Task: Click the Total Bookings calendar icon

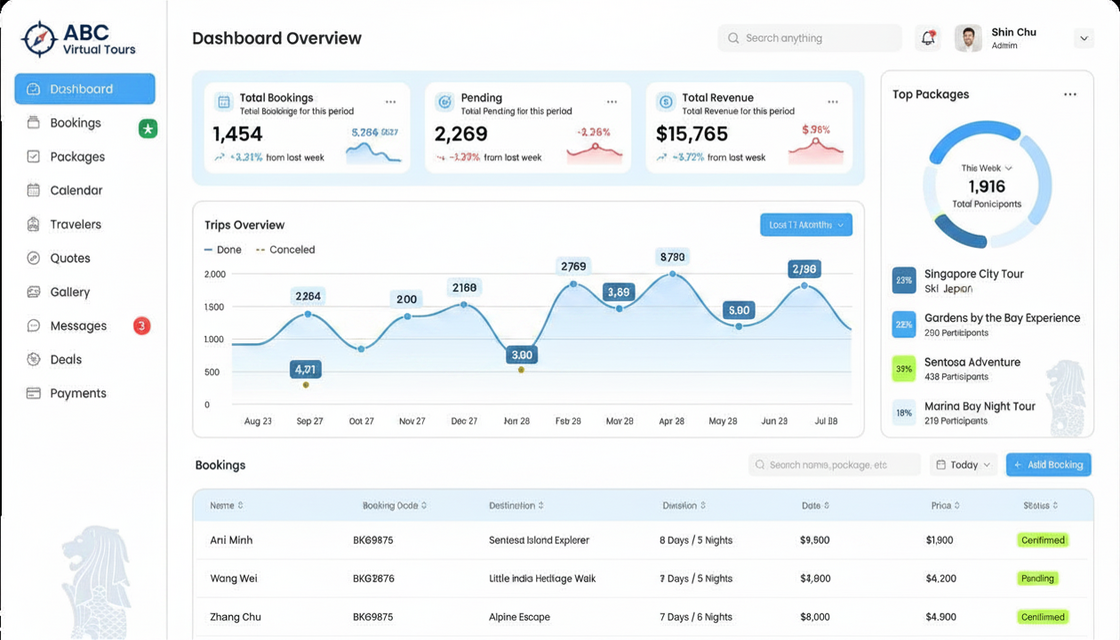Action: pyautogui.click(x=224, y=102)
